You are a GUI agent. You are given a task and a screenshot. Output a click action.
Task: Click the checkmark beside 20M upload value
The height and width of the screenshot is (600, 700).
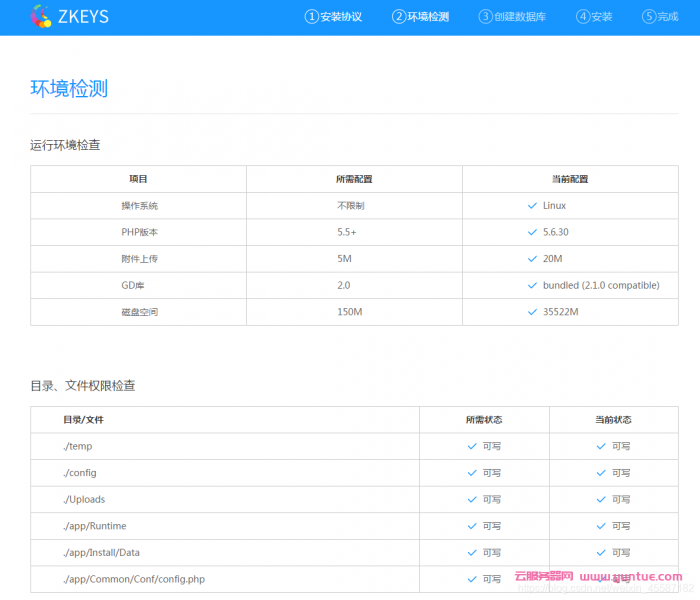[x=532, y=259]
